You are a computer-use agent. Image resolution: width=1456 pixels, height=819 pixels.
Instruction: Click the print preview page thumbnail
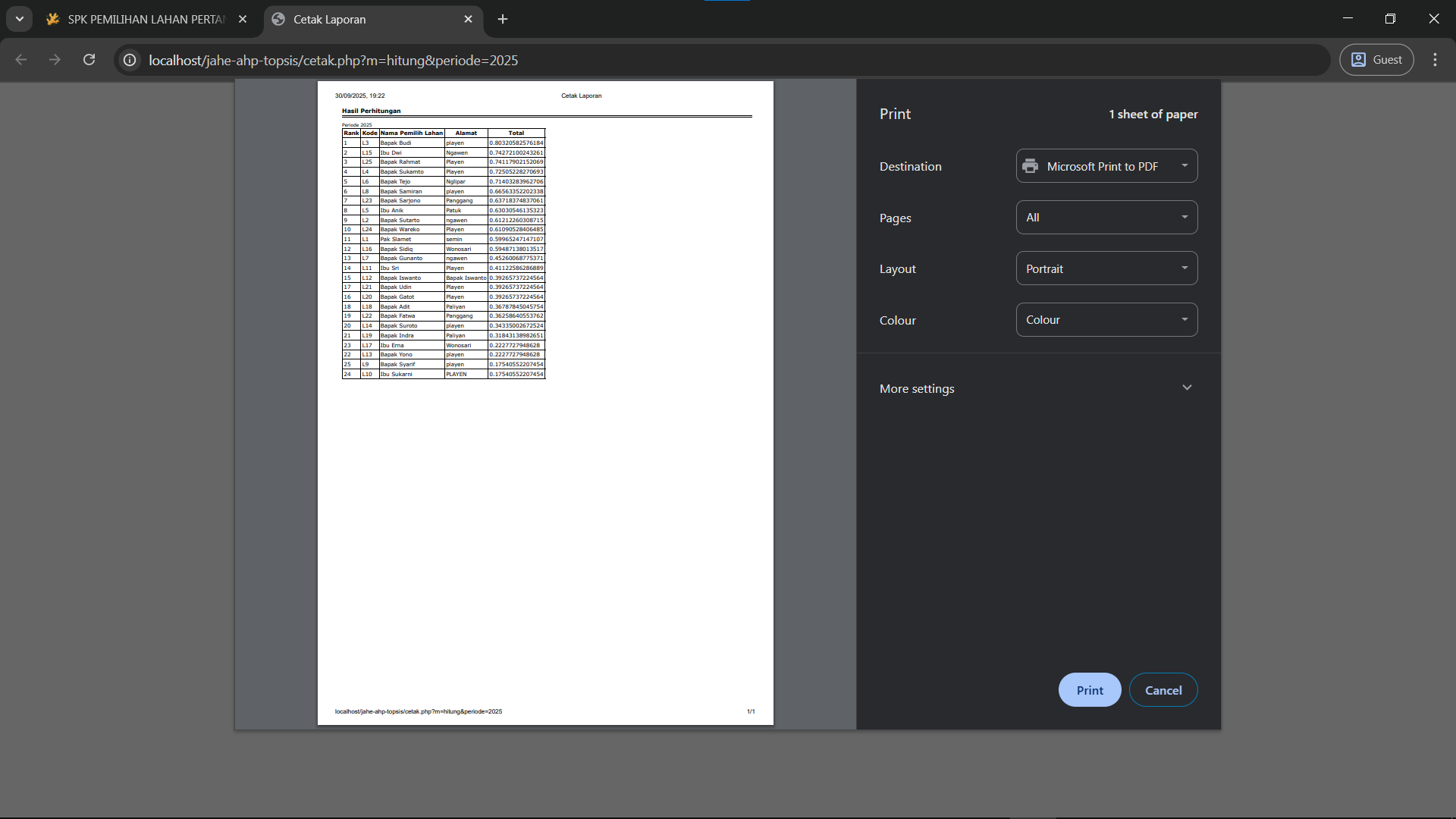pyautogui.click(x=545, y=403)
